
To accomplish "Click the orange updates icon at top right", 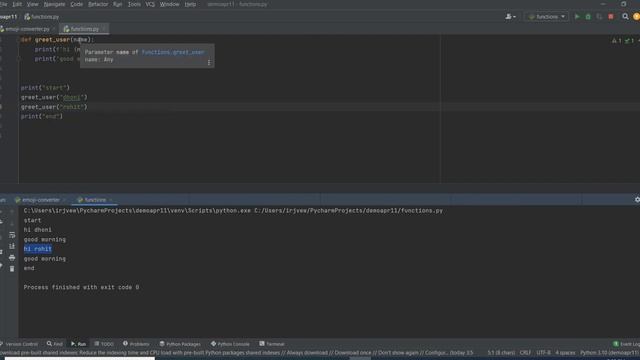I will click(x=636, y=17).
